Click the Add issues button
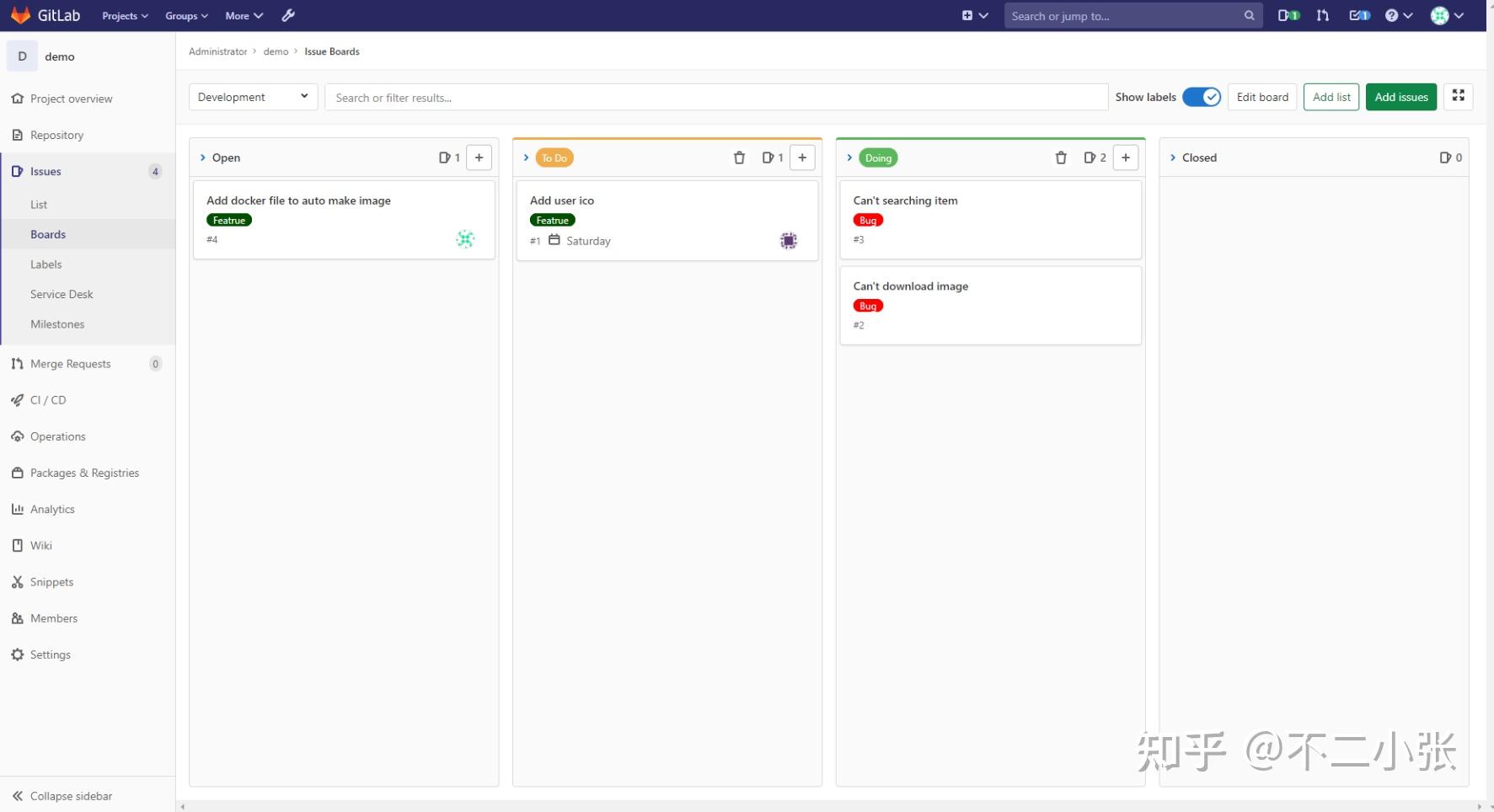 pos(1401,97)
